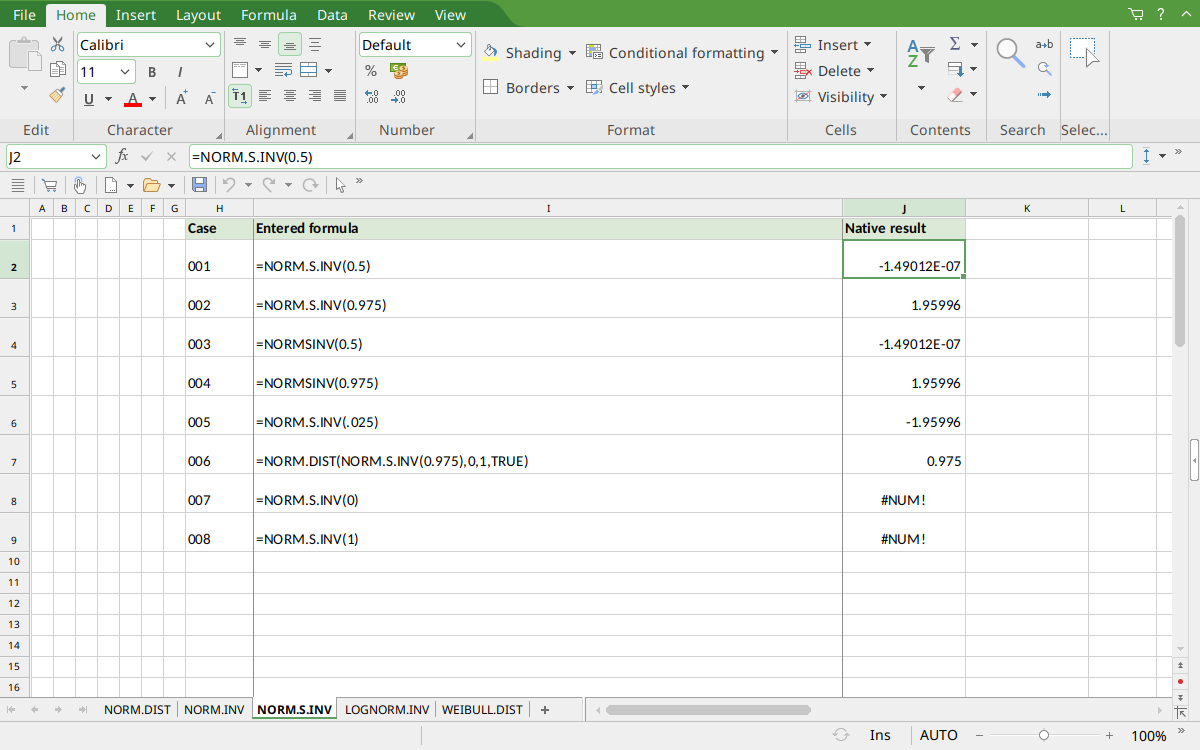This screenshot has height=750, width=1200.
Task: Click the decrease decimal places icon
Action: pos(399,97)
